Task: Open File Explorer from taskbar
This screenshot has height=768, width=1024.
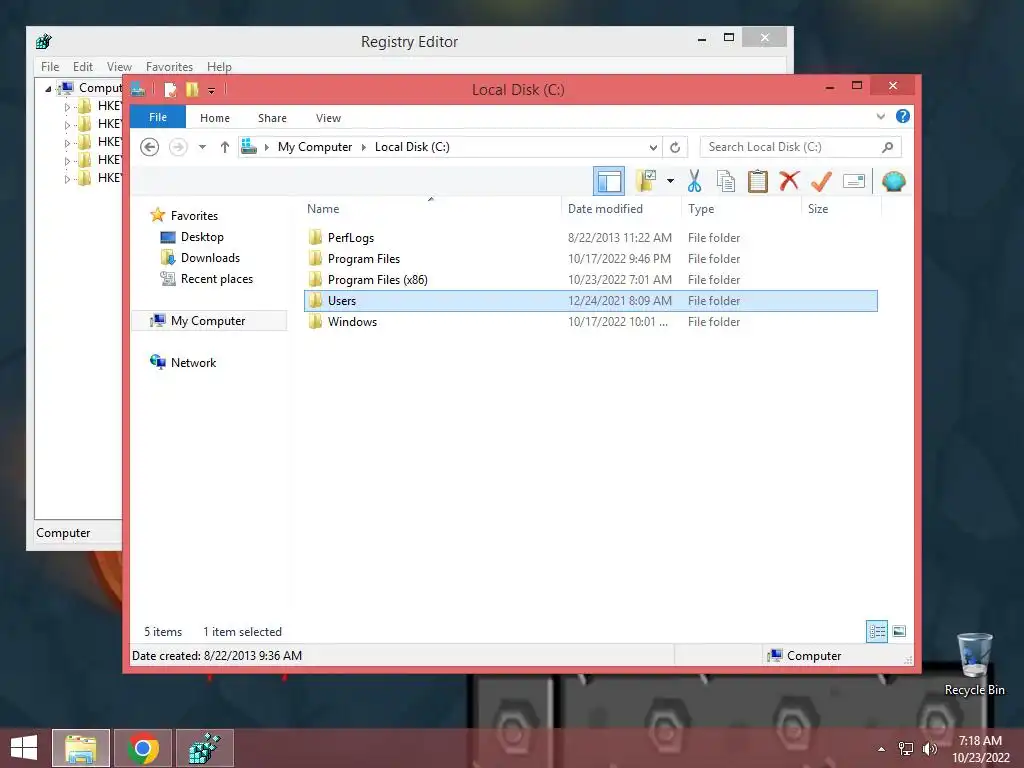Action: 81,748
